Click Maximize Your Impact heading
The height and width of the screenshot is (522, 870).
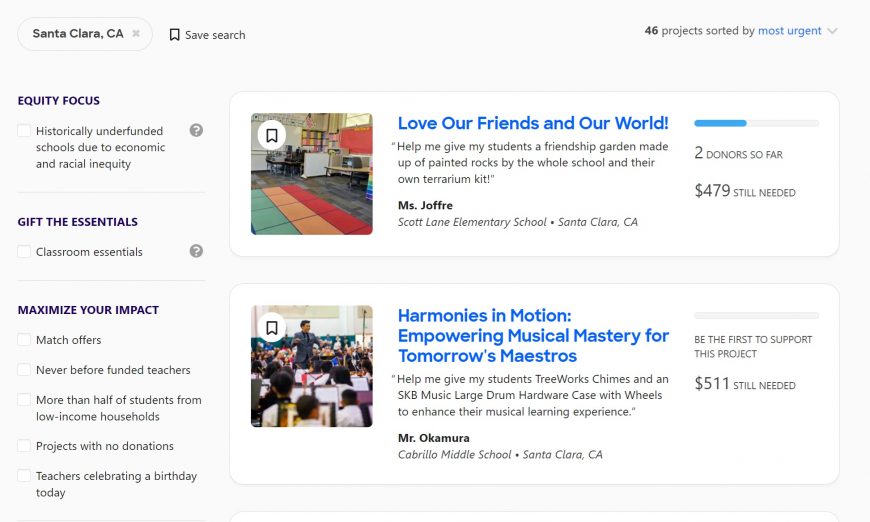88,310
